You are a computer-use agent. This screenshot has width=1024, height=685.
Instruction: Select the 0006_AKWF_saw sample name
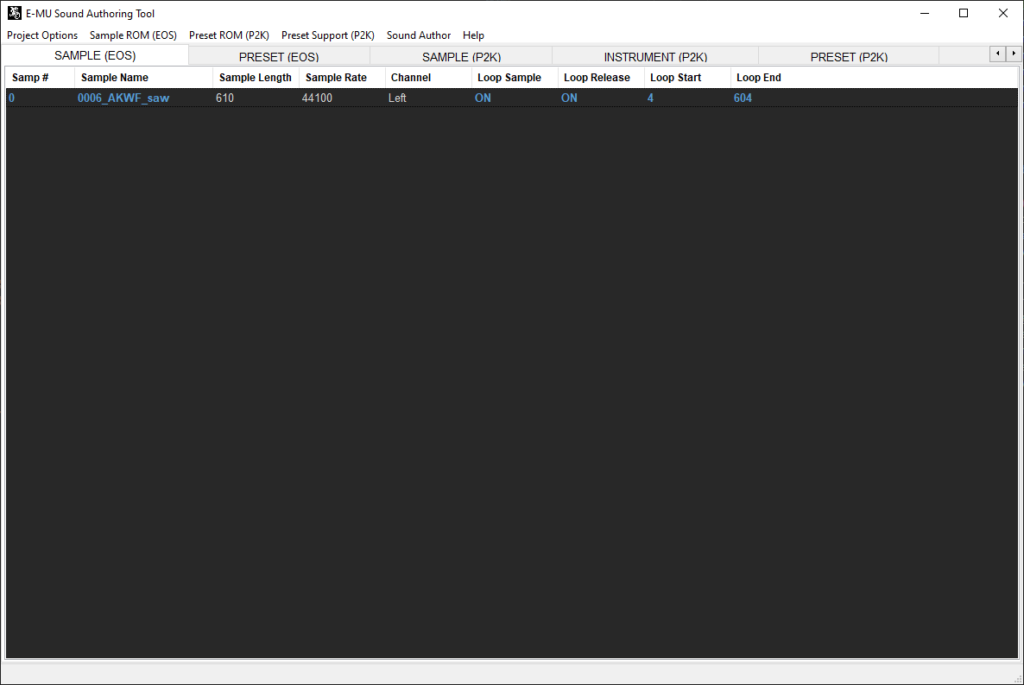123,98
